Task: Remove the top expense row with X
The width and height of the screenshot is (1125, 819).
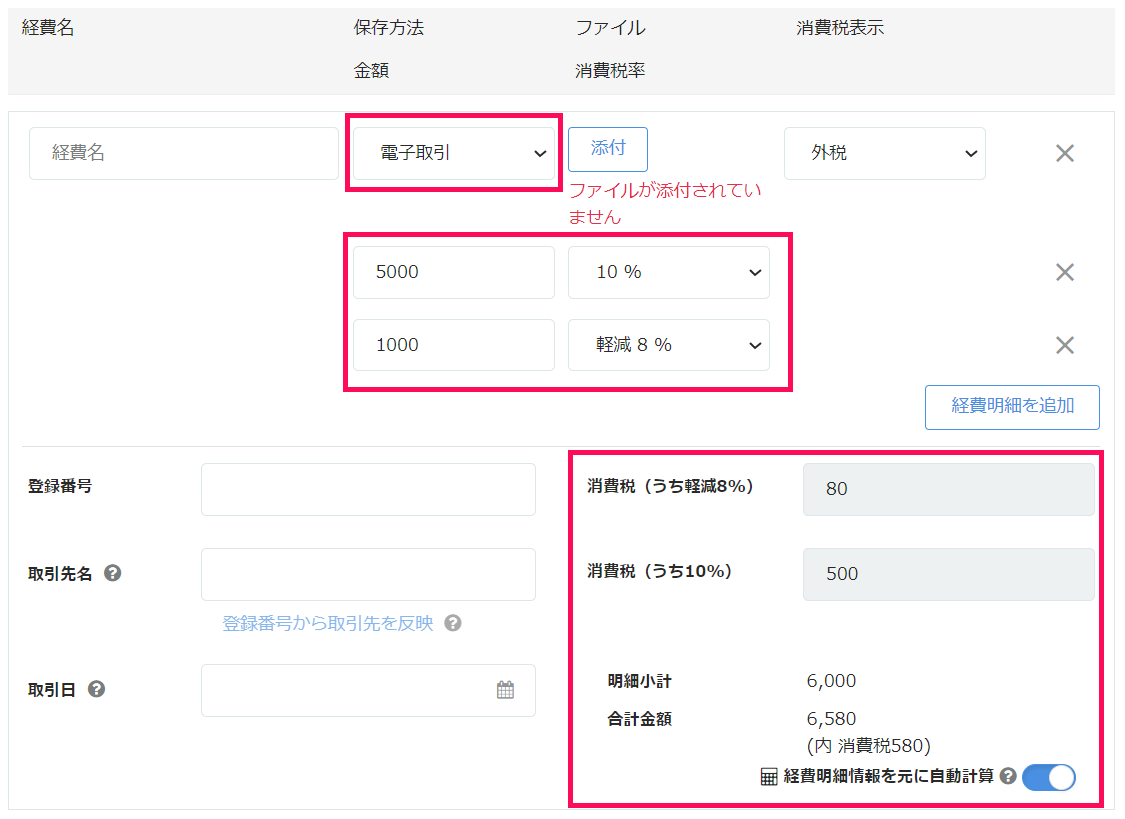Action: tap(1065, 153)
